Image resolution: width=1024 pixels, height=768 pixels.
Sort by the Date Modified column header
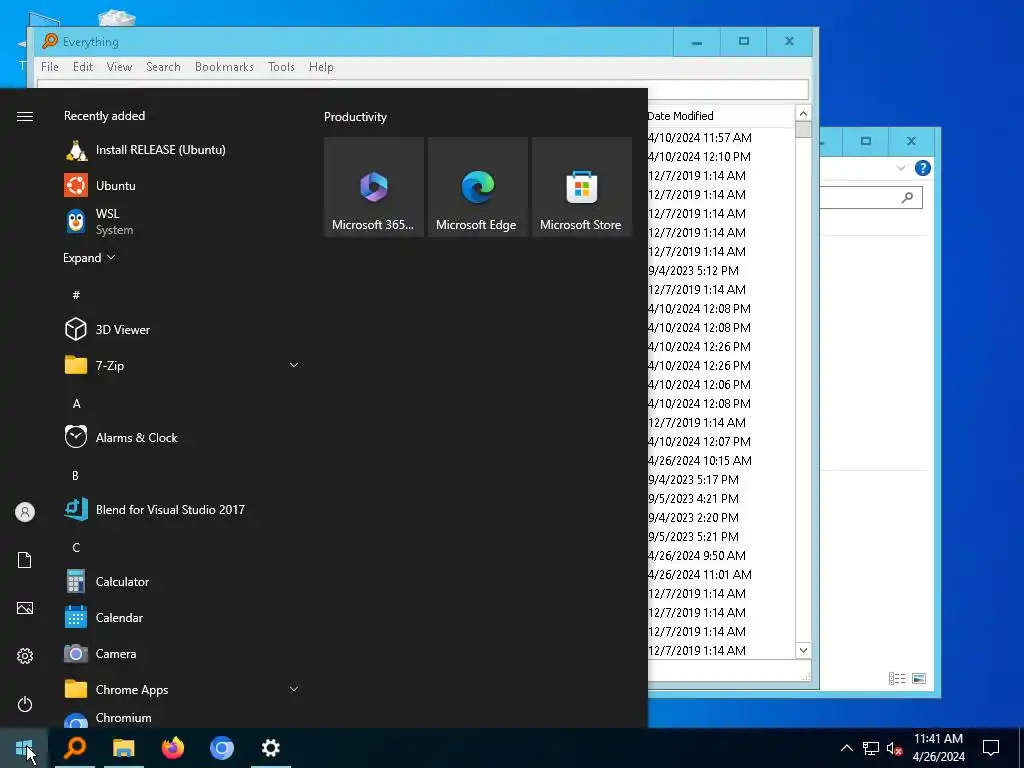[x=721, y=116]
